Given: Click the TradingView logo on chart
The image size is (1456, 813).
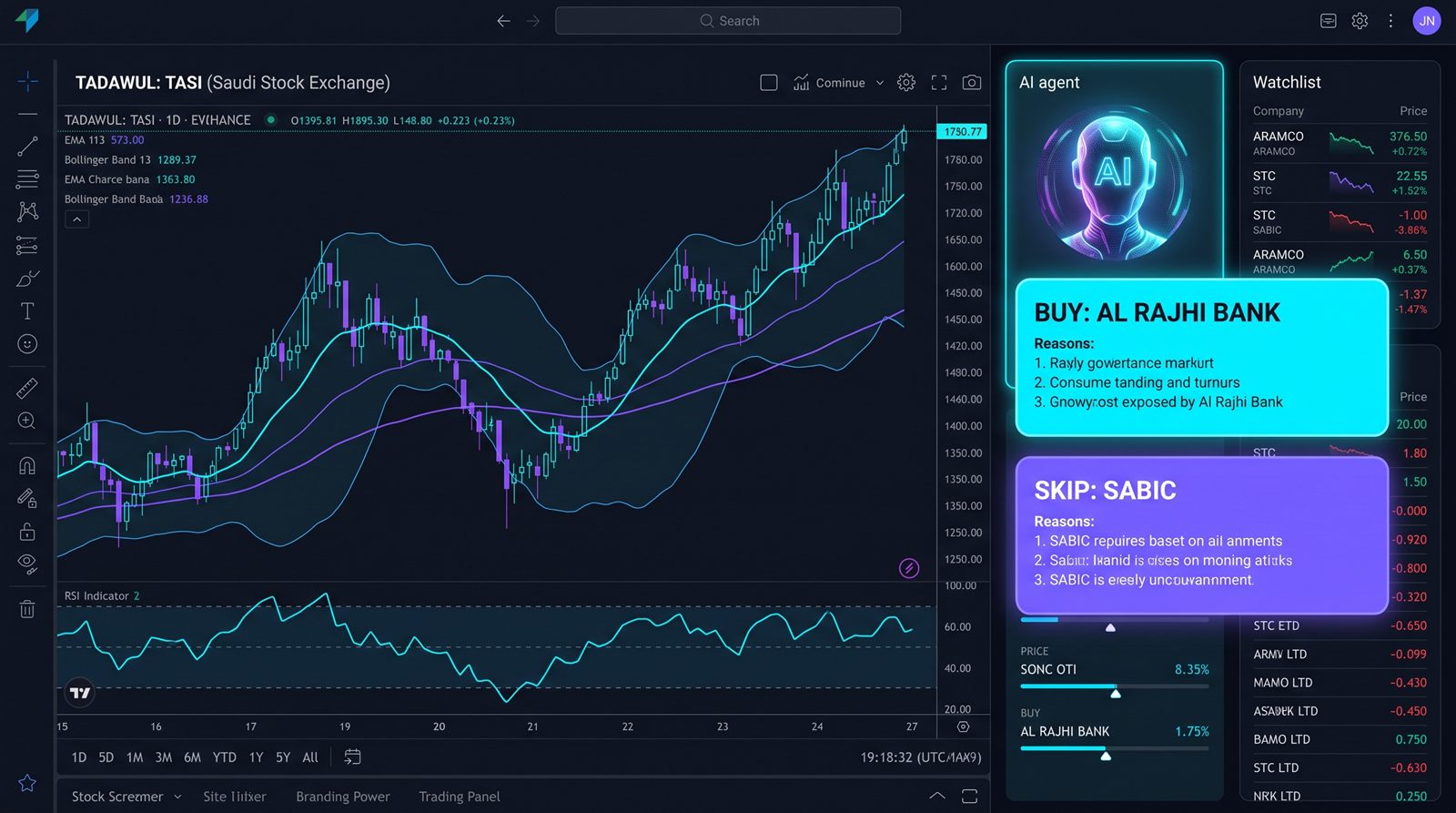Looking at the screenshot, I should click(80, 693).
